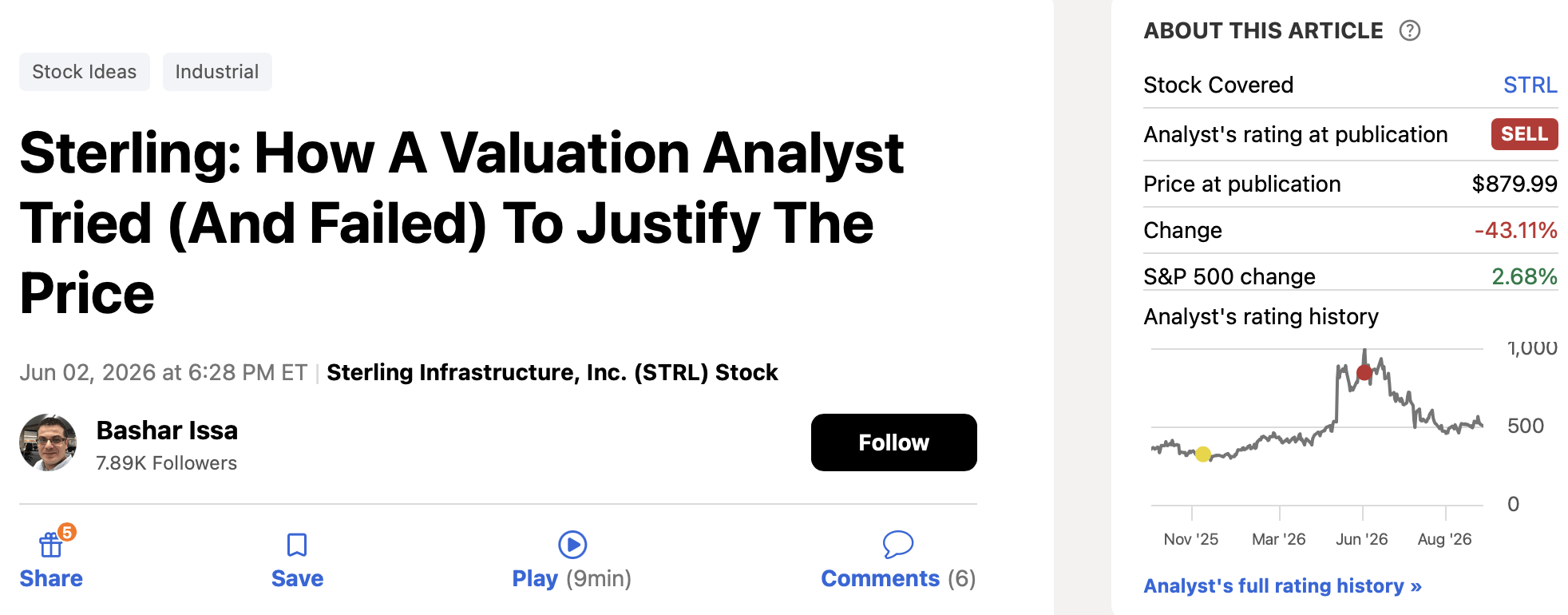Click the Comments (6) label
The height and width of the screenshot is (615, 1568).
coord(898,578)
